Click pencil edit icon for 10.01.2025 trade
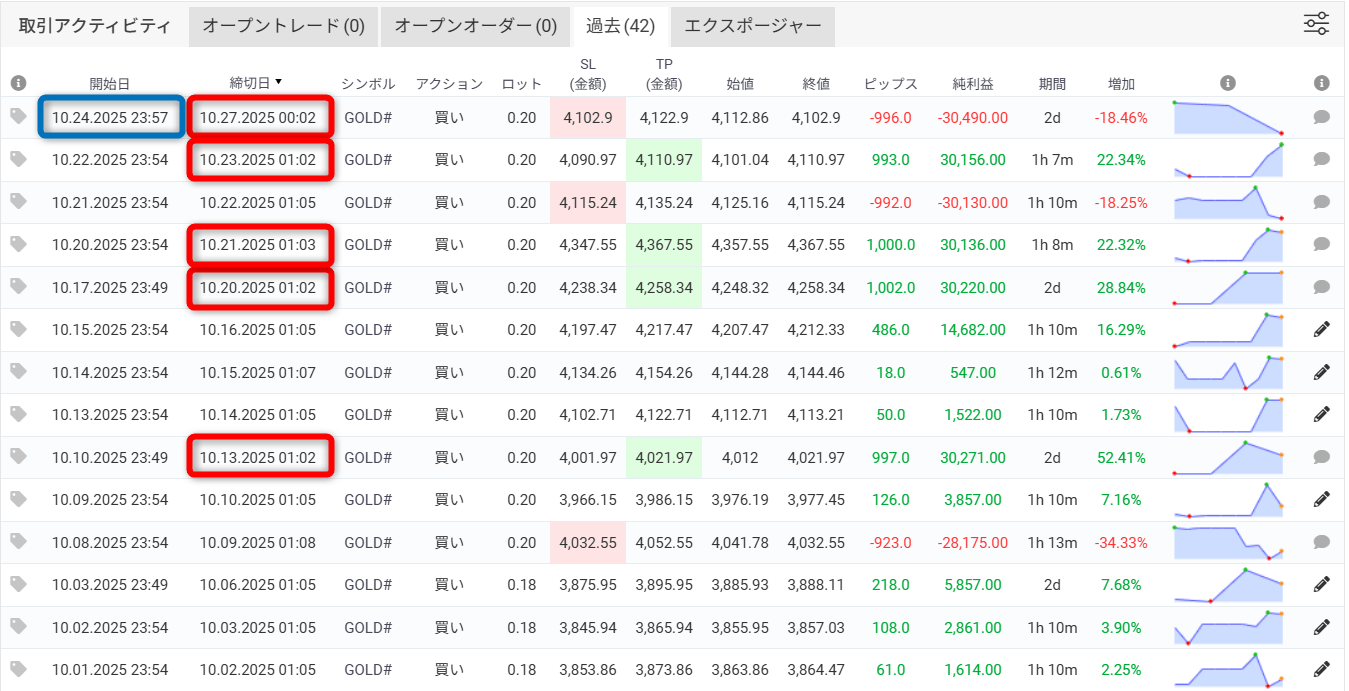This screenshot has height=691, width=1349. pyautogui.click(x=1321, y=669)
